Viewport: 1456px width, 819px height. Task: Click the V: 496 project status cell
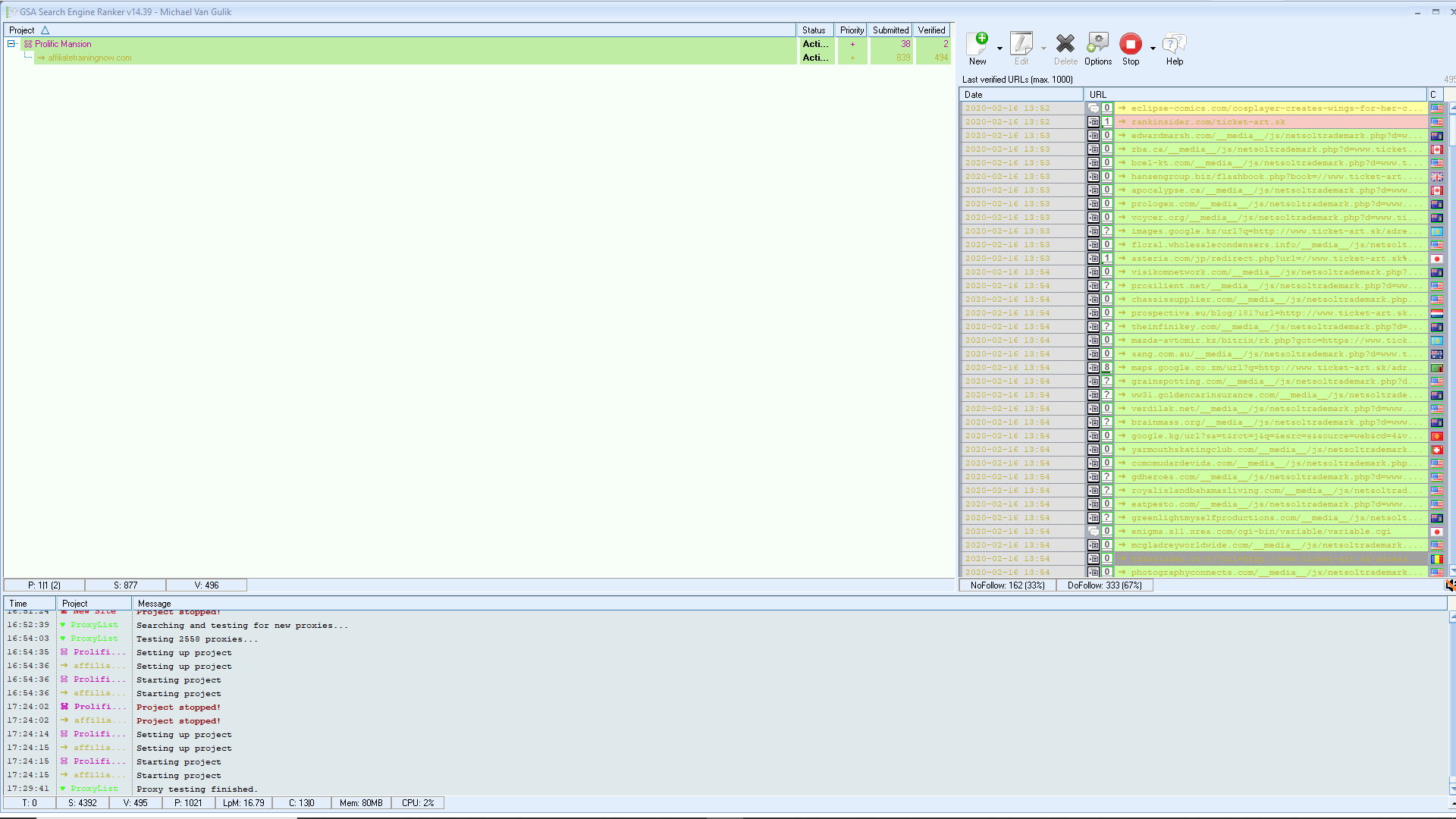(206, 585)
